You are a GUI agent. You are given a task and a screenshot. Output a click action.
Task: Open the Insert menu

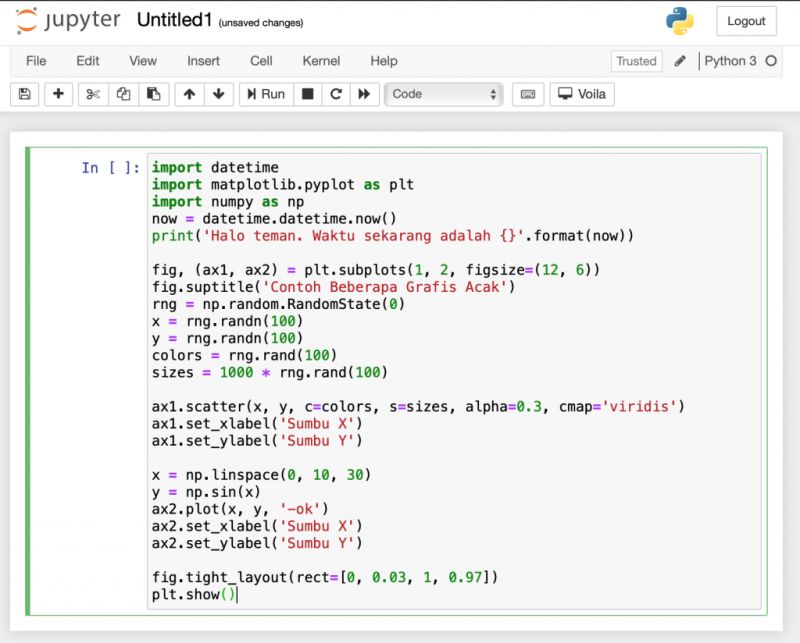tap(203, 61)
